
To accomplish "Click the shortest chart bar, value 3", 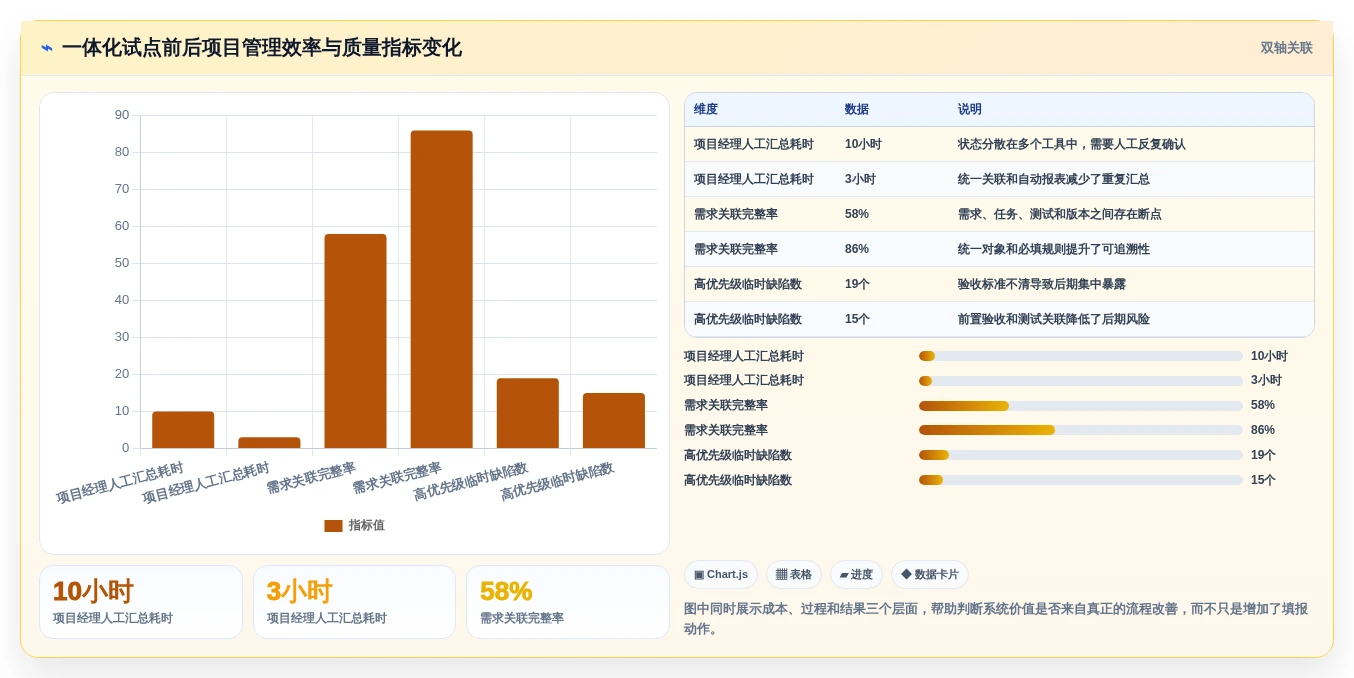I will [269, 443].
